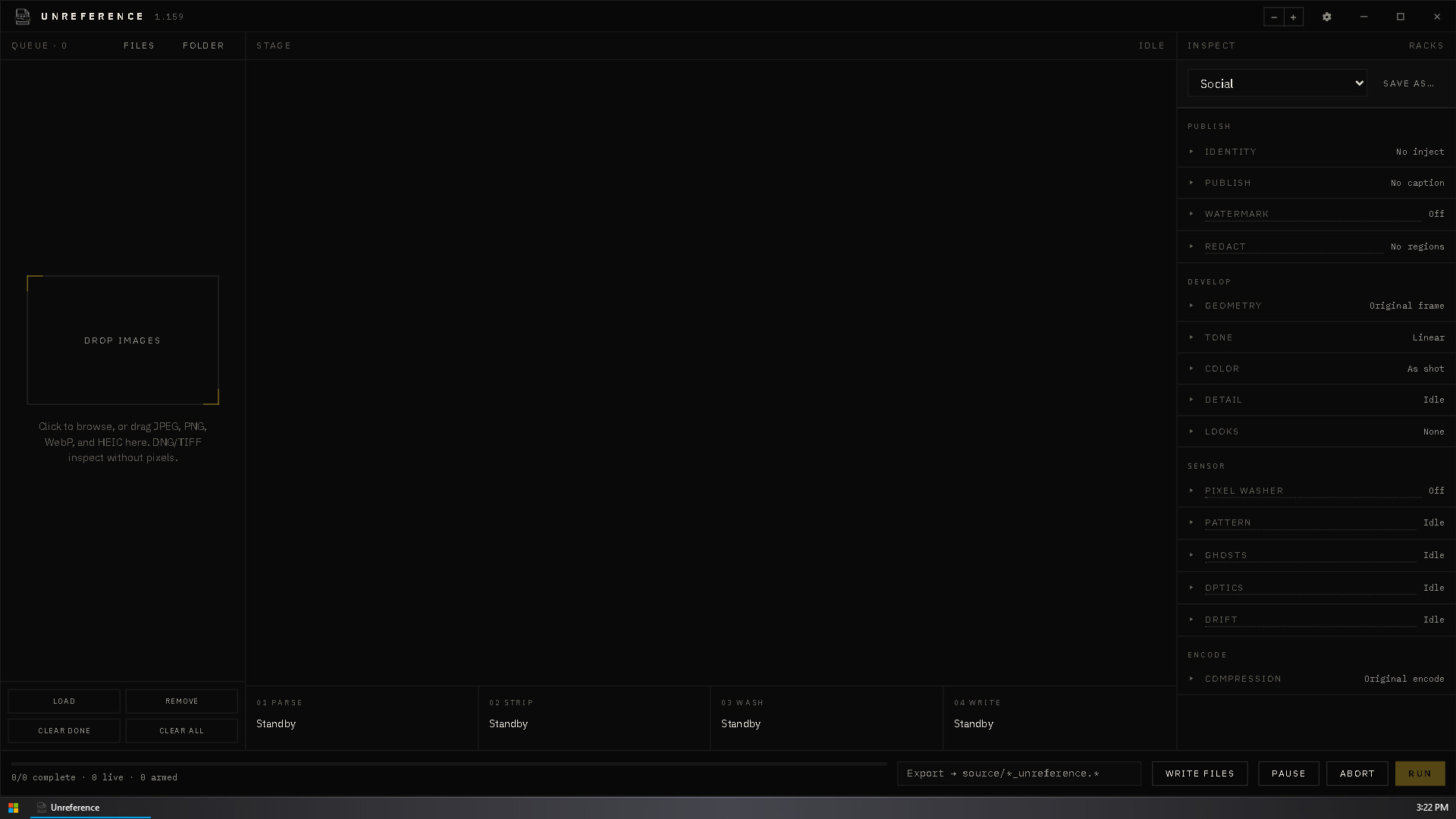Screen dimensions: 1456x819
Task: Switch to the FOLDER tab
Action: [x=203, y=45]
